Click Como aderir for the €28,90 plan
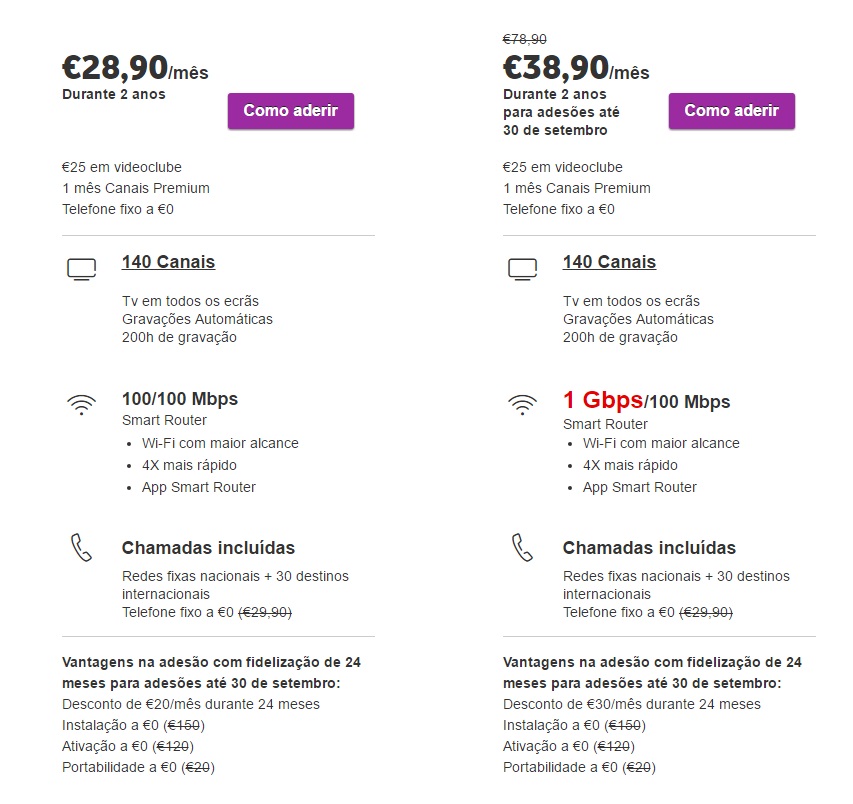 [x=290, y=111]
